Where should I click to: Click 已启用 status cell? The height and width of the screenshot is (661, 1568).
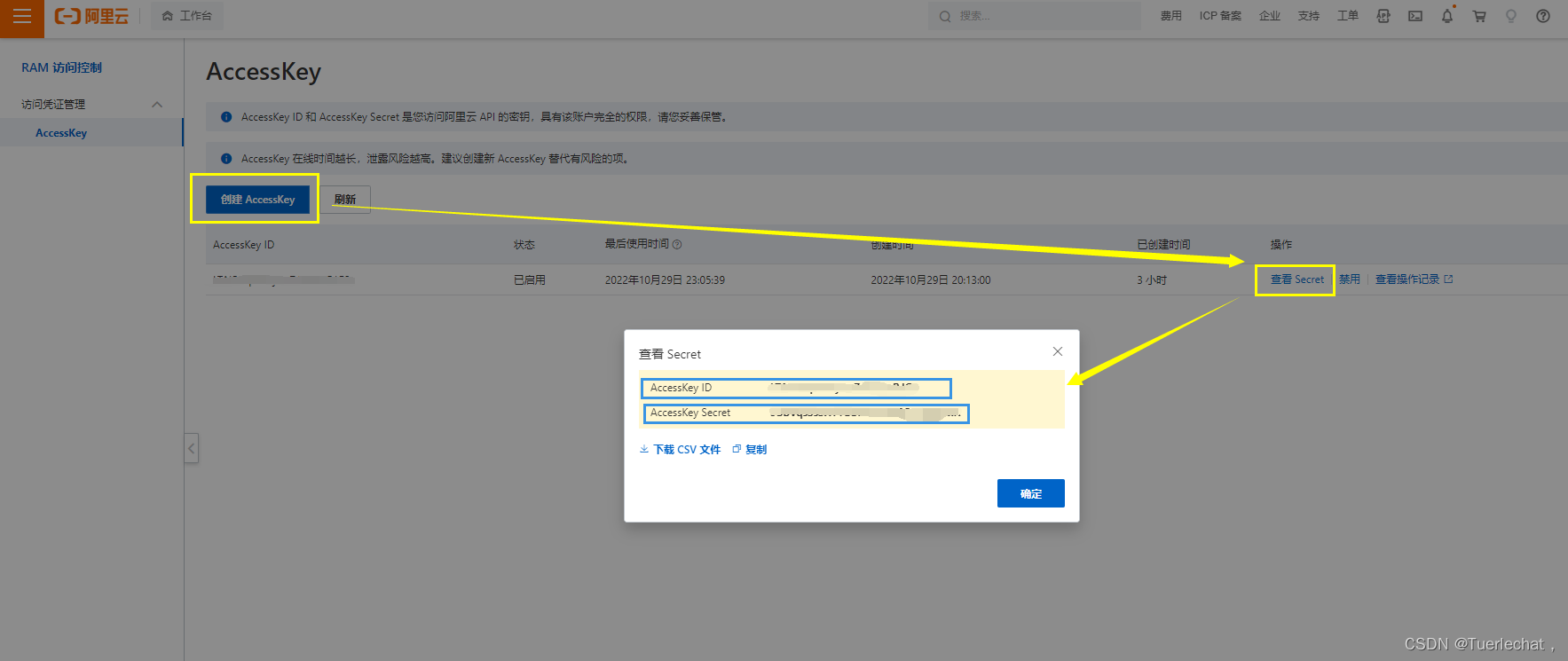click(x=530, y=280)
